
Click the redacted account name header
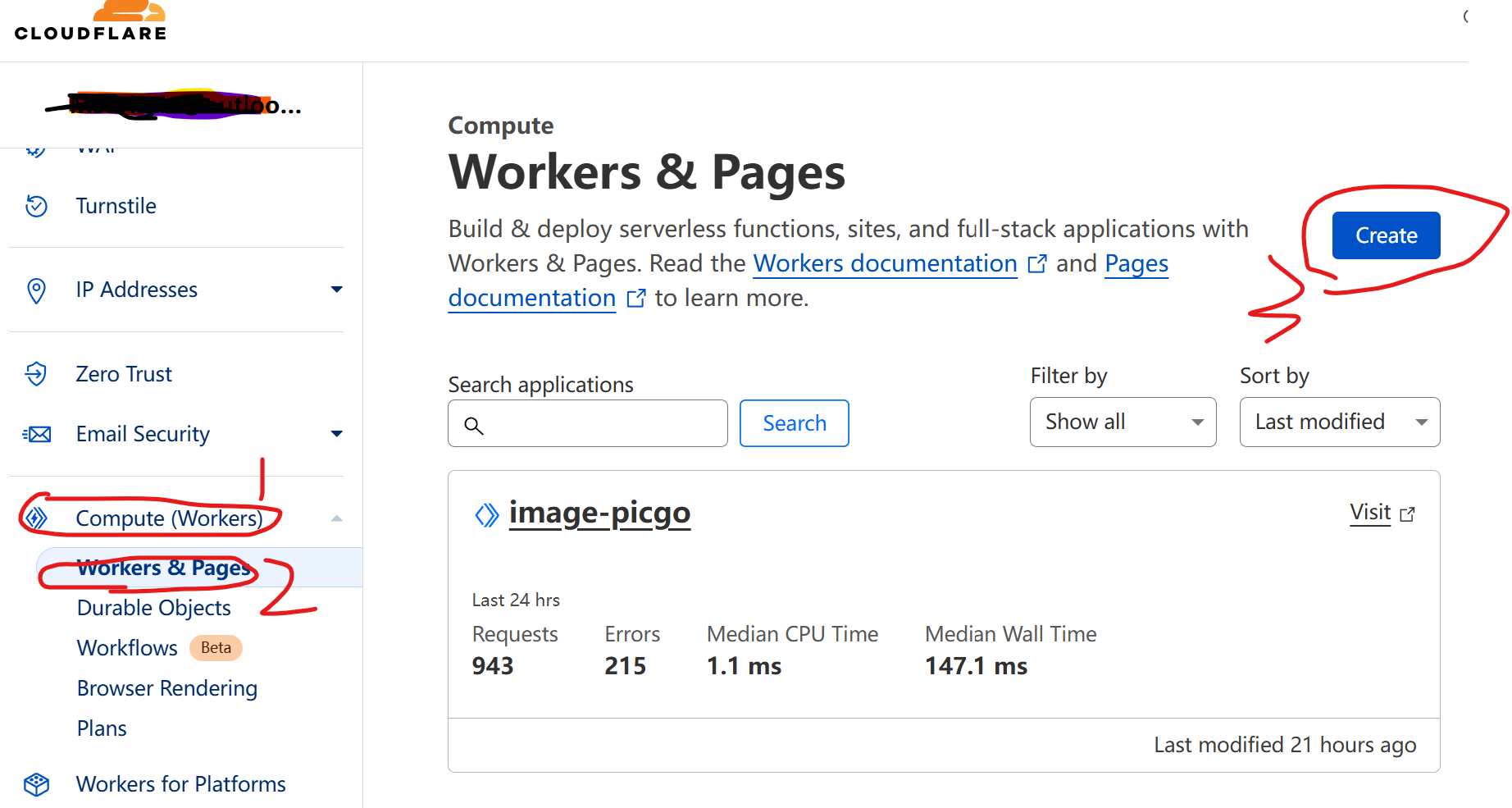[x=174, y=106]
